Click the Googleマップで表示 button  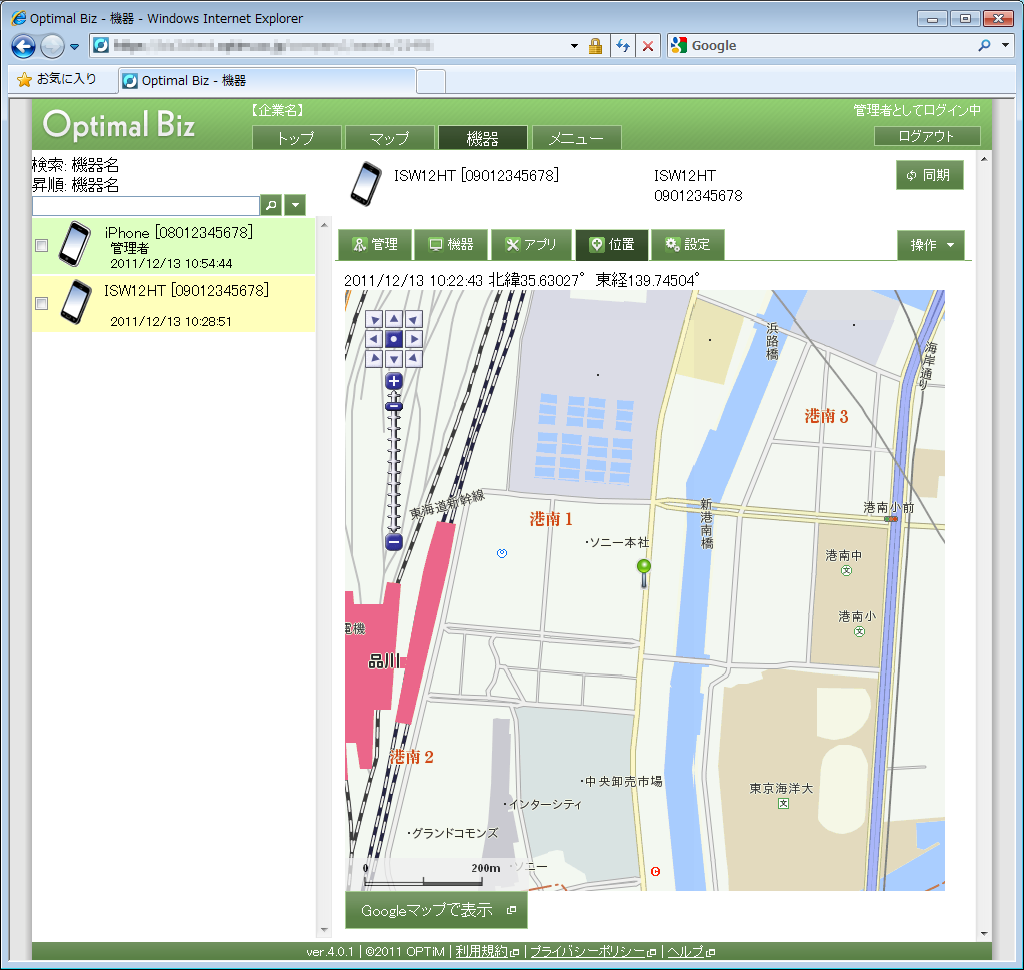(x=436, y=910)
